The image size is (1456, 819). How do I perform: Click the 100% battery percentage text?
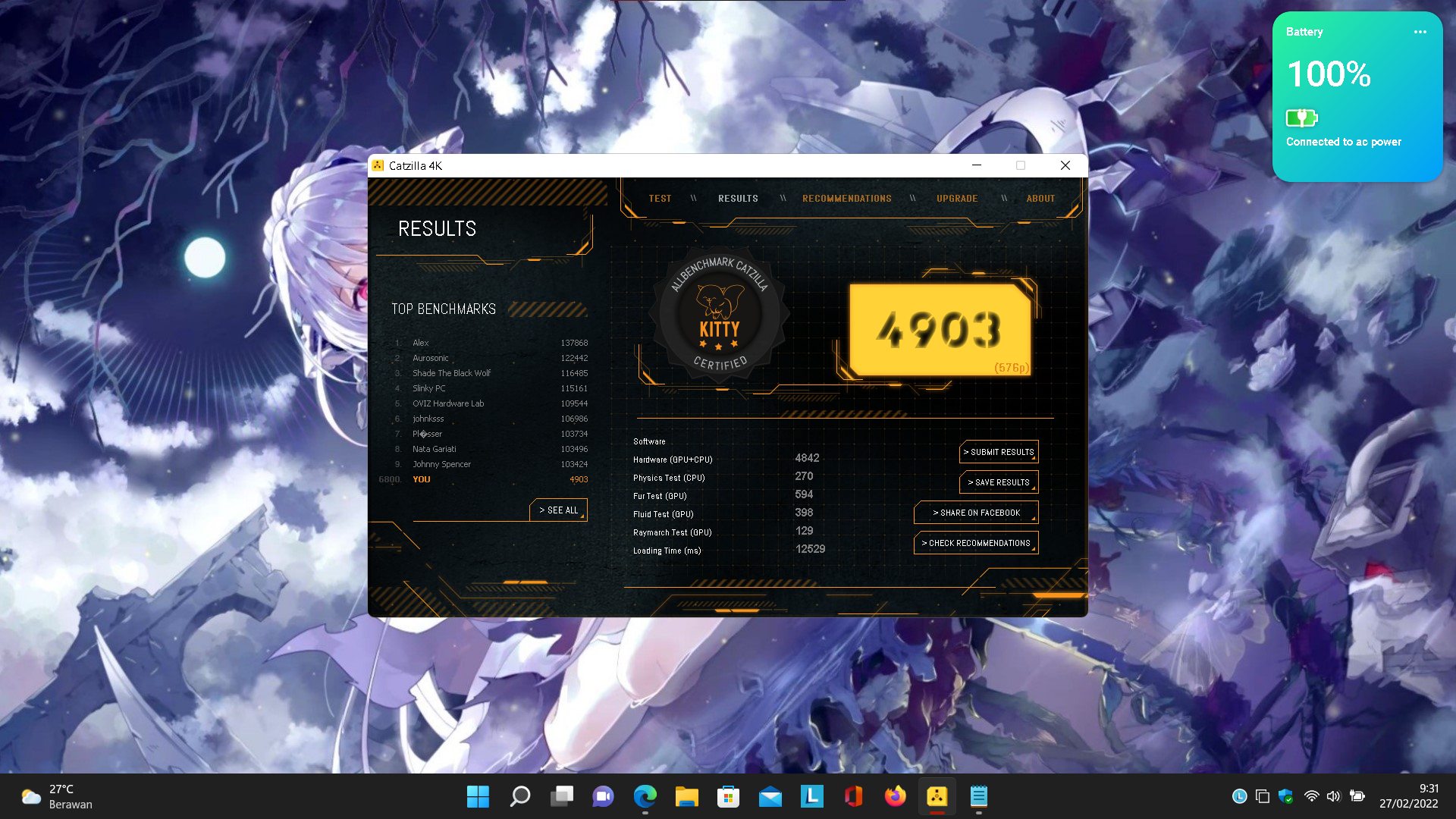pyautogui.click(x=1329, y=74)
